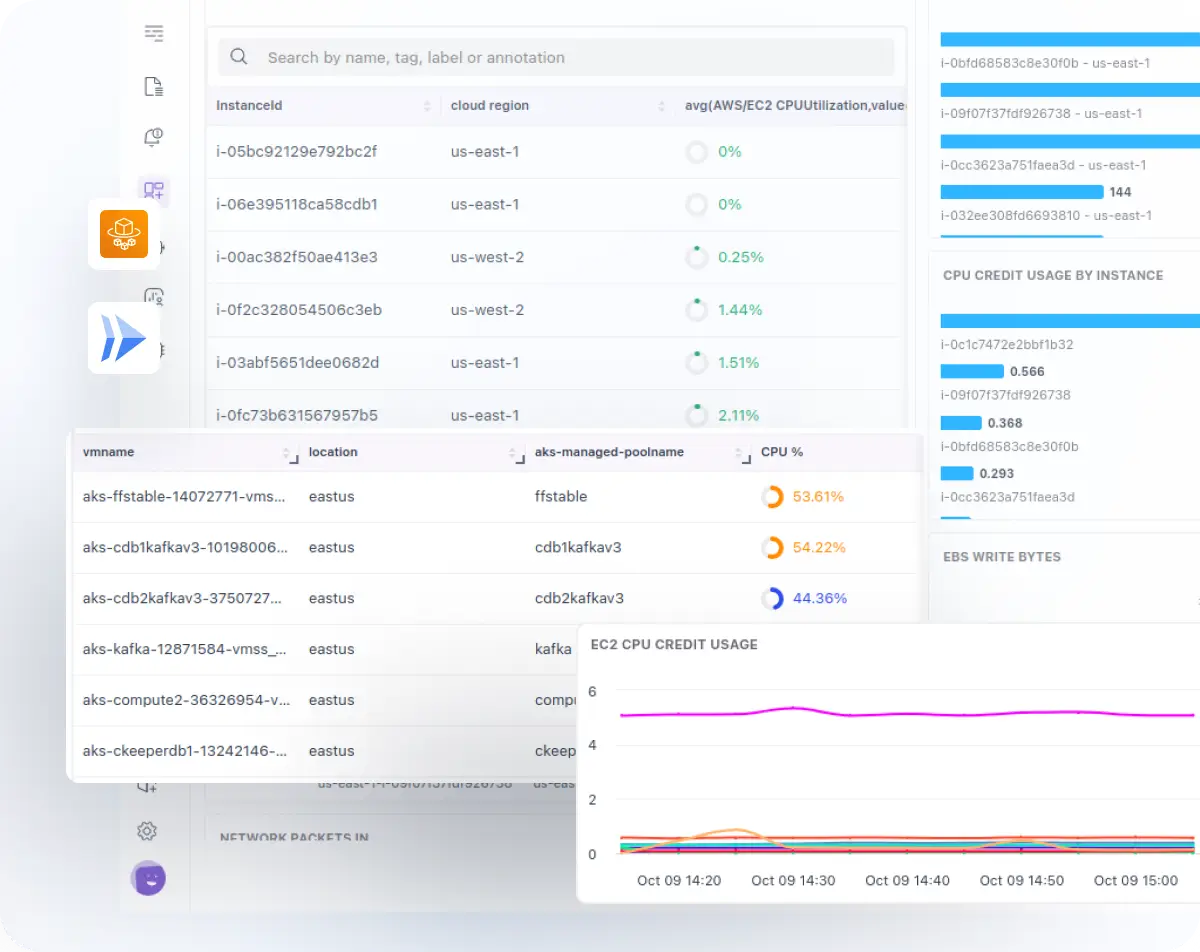Screen dimensions: 1200x952
Task: Click the orange AWS cubes badge icon
Action: (124, 234)
